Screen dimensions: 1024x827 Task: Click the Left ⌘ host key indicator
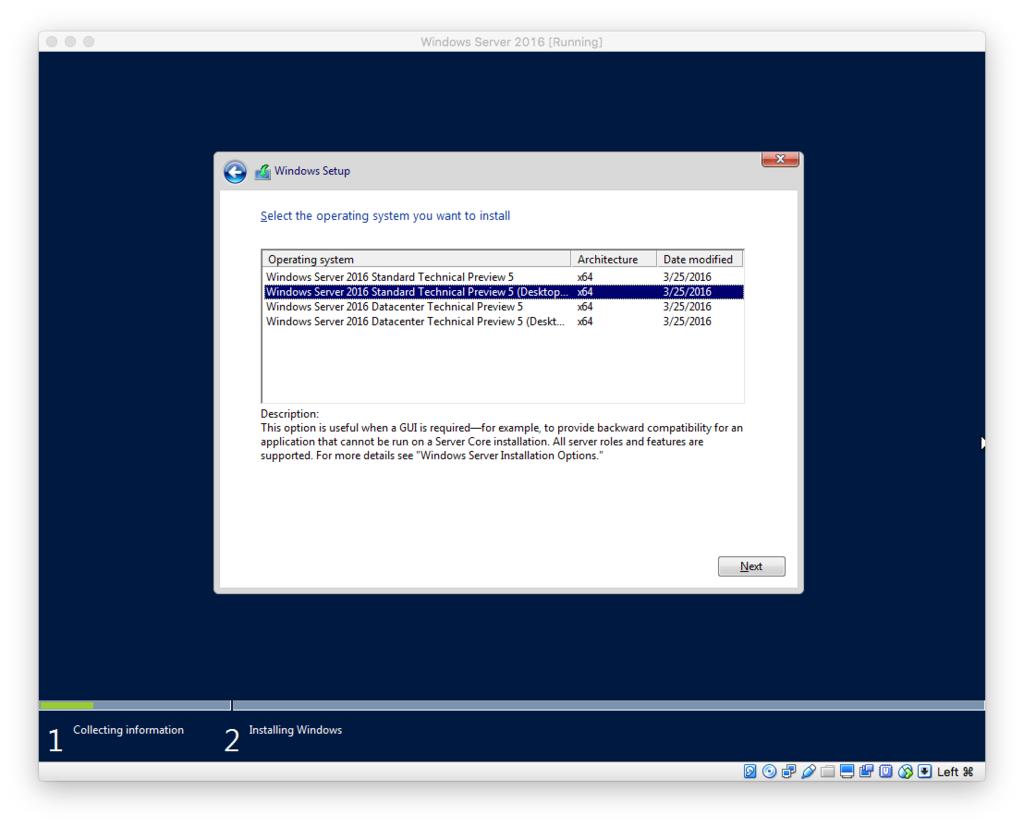tap(955, 771)
